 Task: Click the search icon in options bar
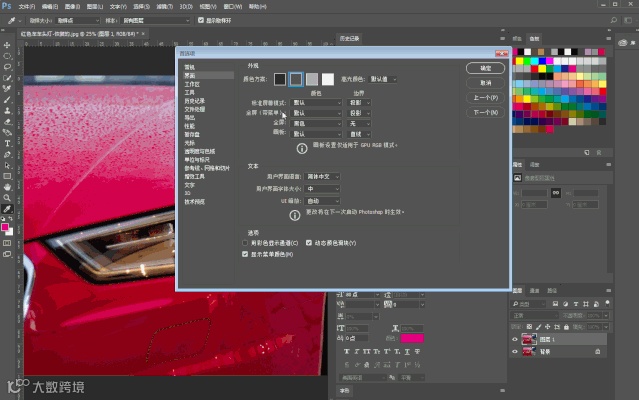point(614,20)
